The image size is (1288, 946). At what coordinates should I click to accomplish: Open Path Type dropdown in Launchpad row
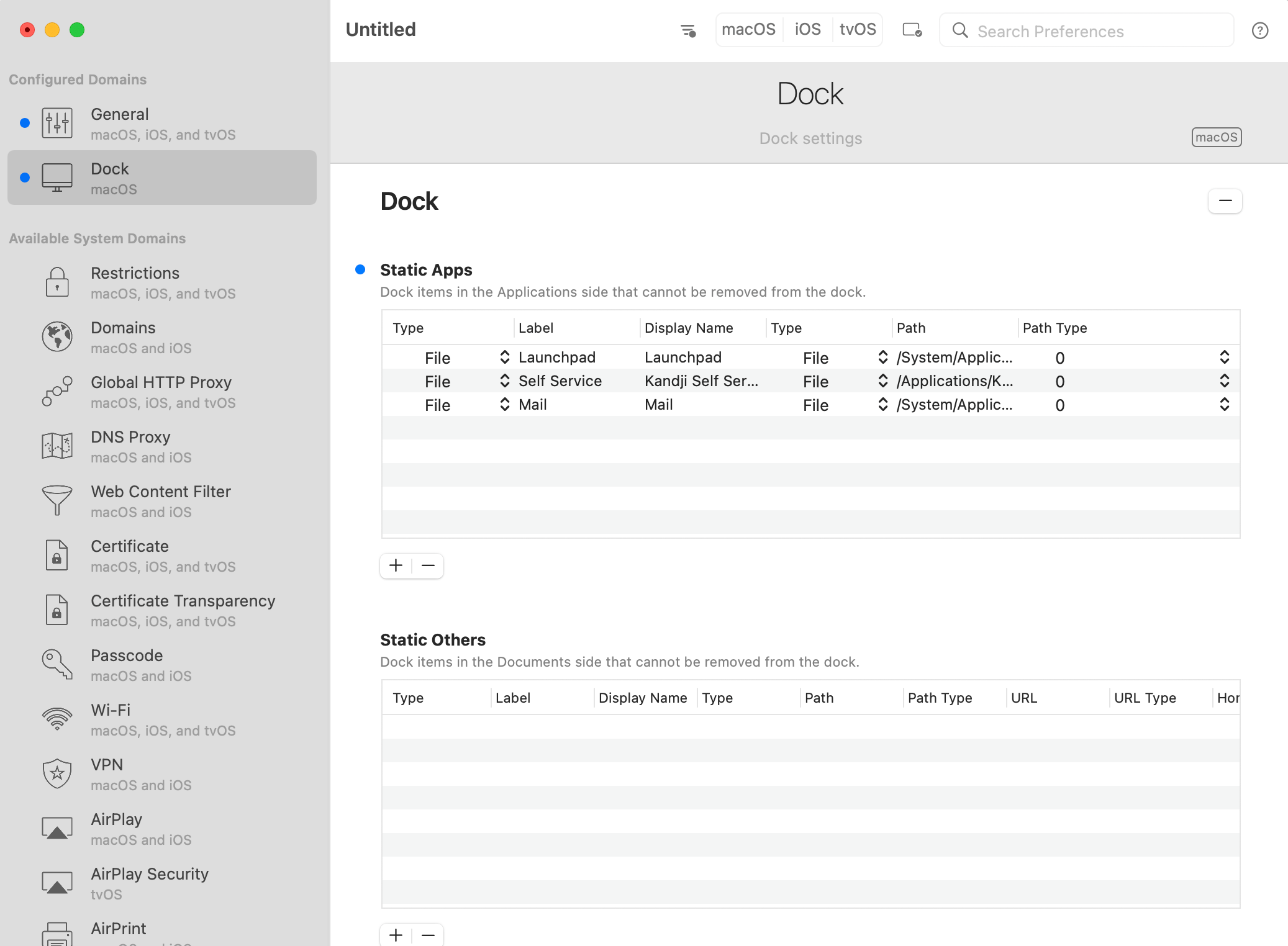click(x=1224, y=357)
